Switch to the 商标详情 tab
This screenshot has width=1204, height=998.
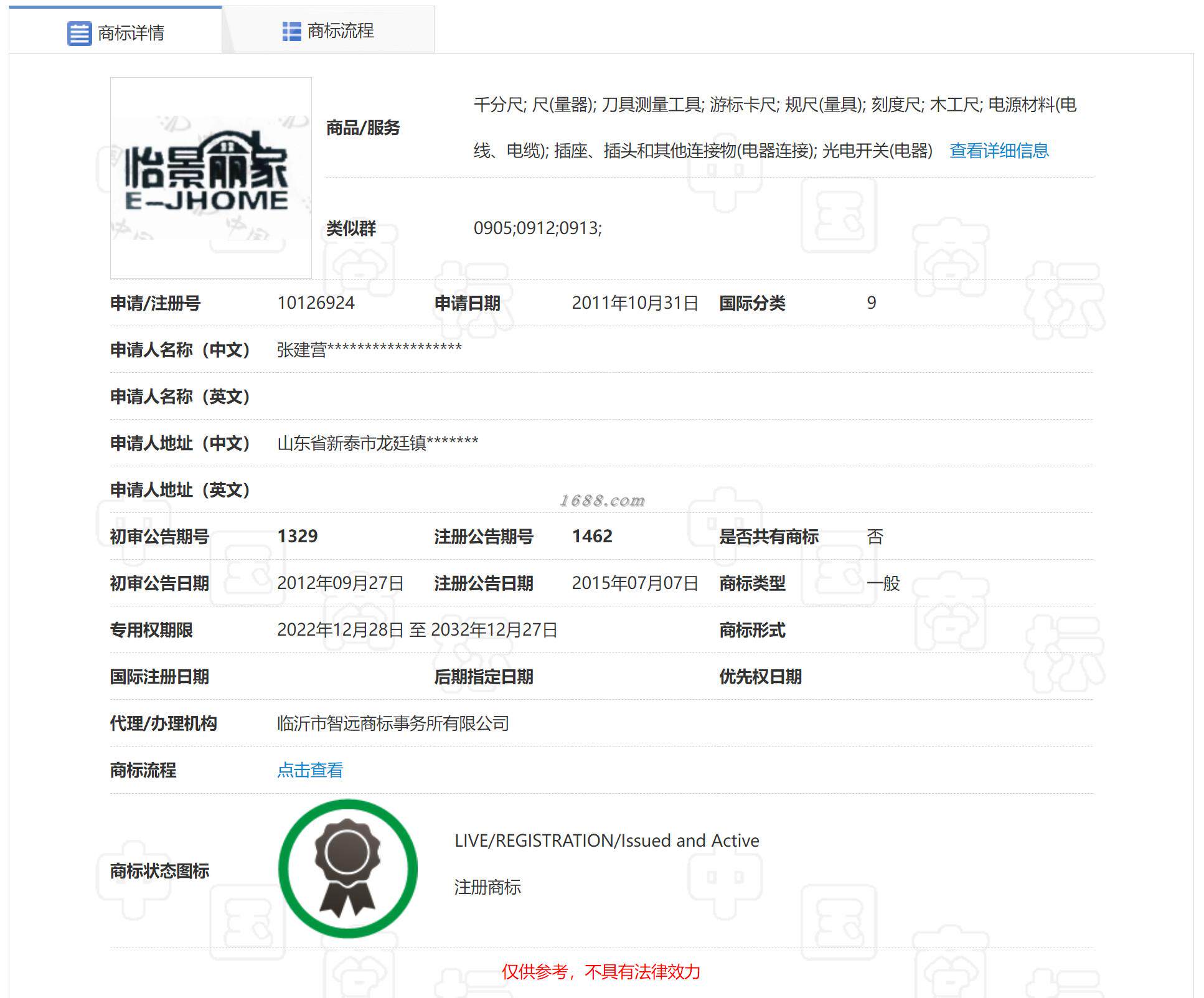[x=131, y=32]
